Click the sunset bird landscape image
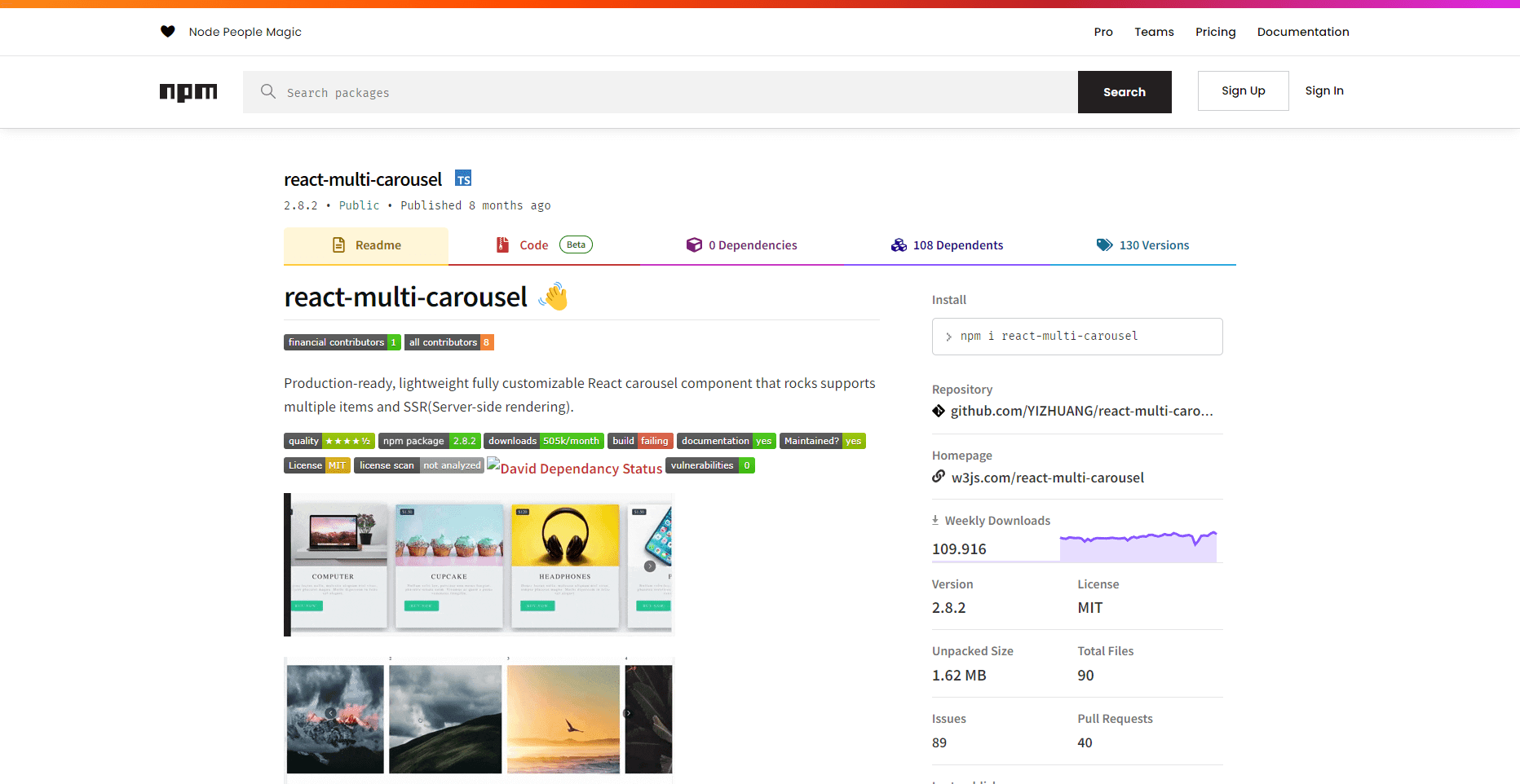 563,719
